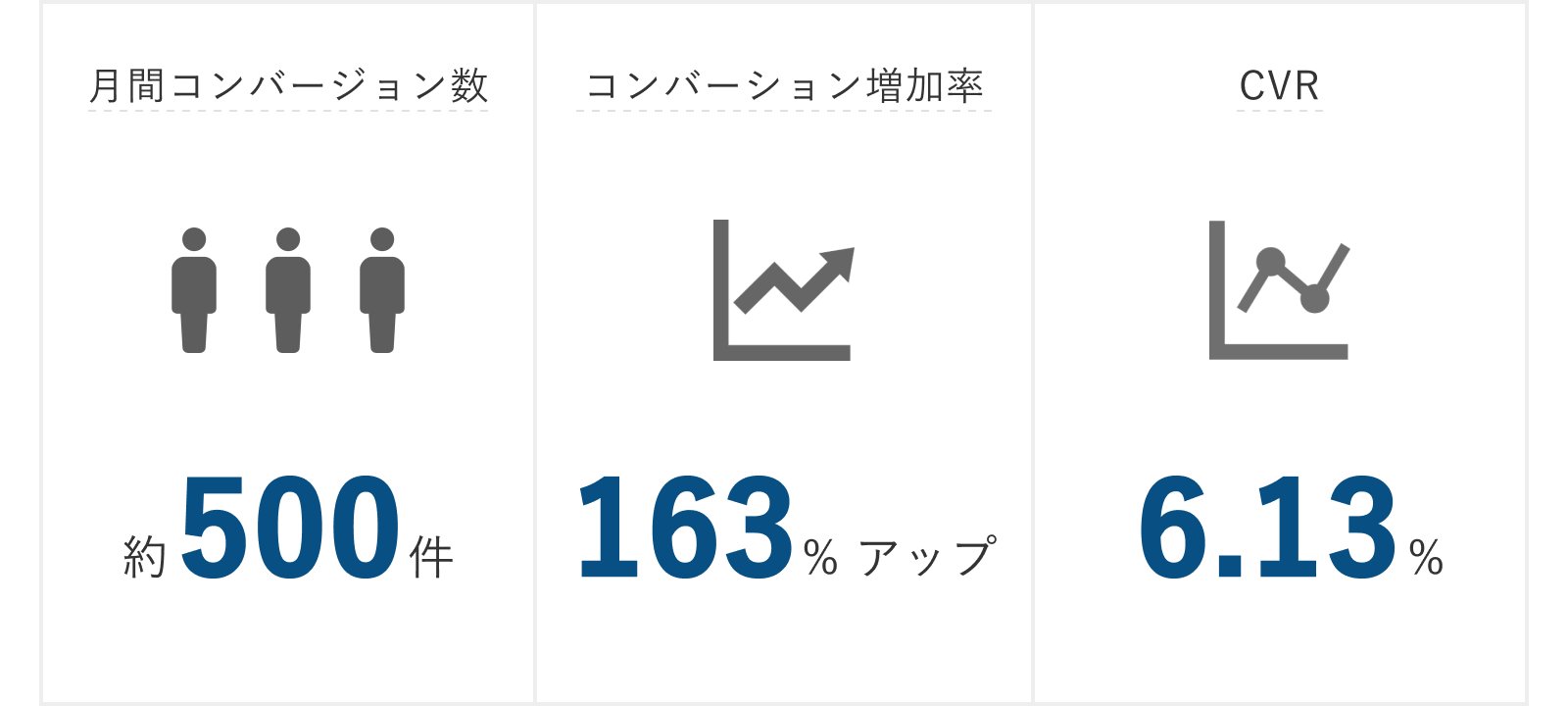Click the left person silhouette icon

click(194, 290)
